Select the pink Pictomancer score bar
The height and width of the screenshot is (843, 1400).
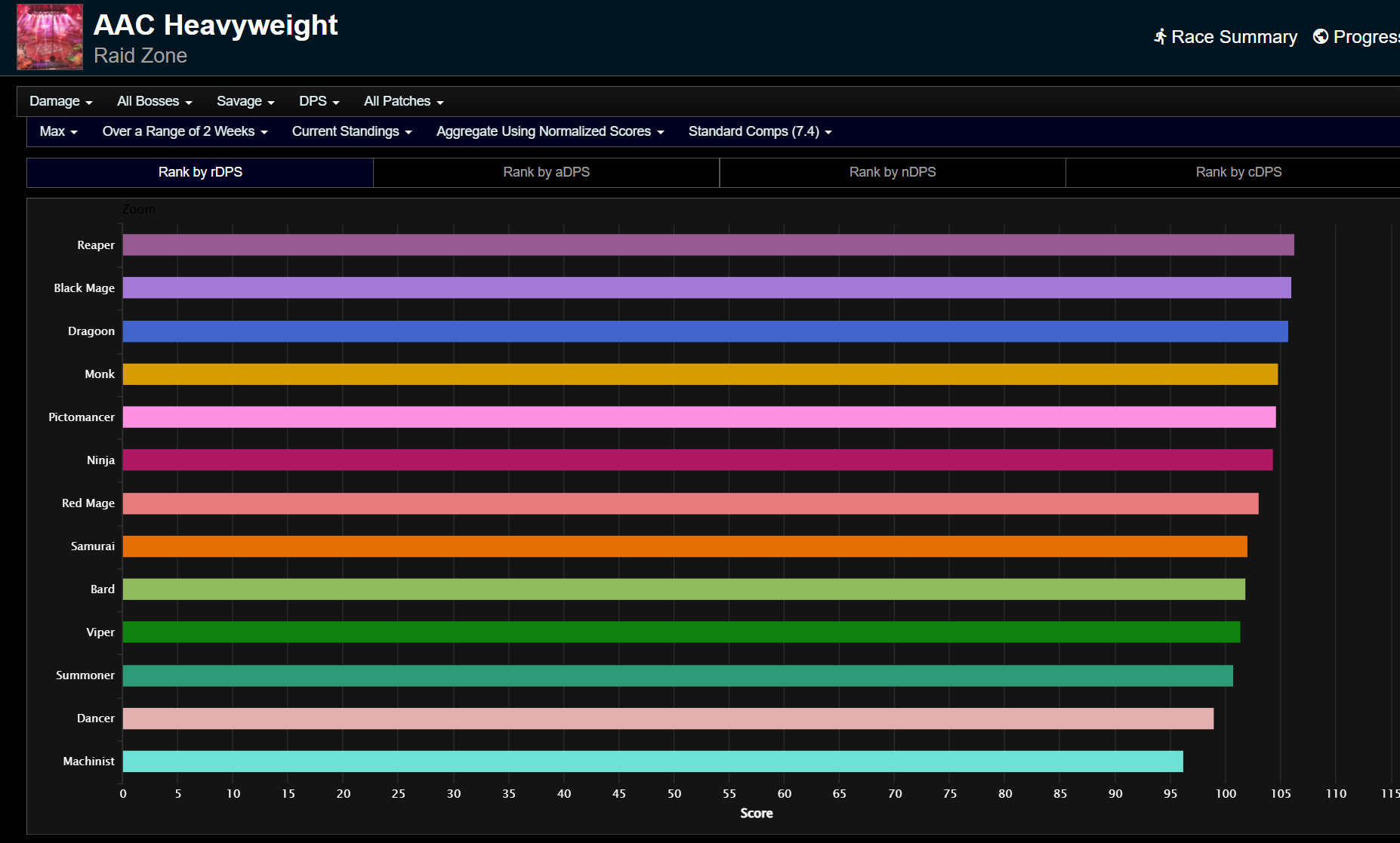coord(699,417)
